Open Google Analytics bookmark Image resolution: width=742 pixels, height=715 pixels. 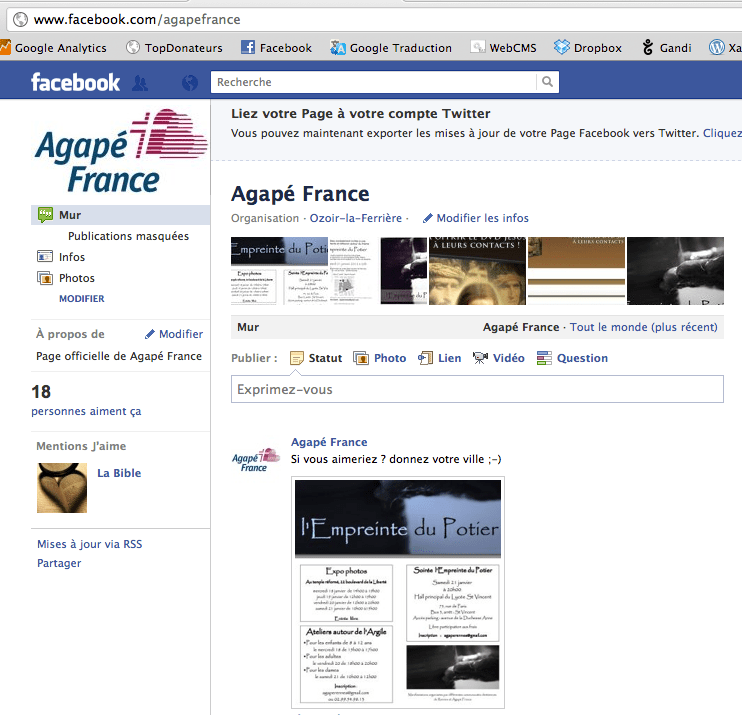click(x=53, y=48)
